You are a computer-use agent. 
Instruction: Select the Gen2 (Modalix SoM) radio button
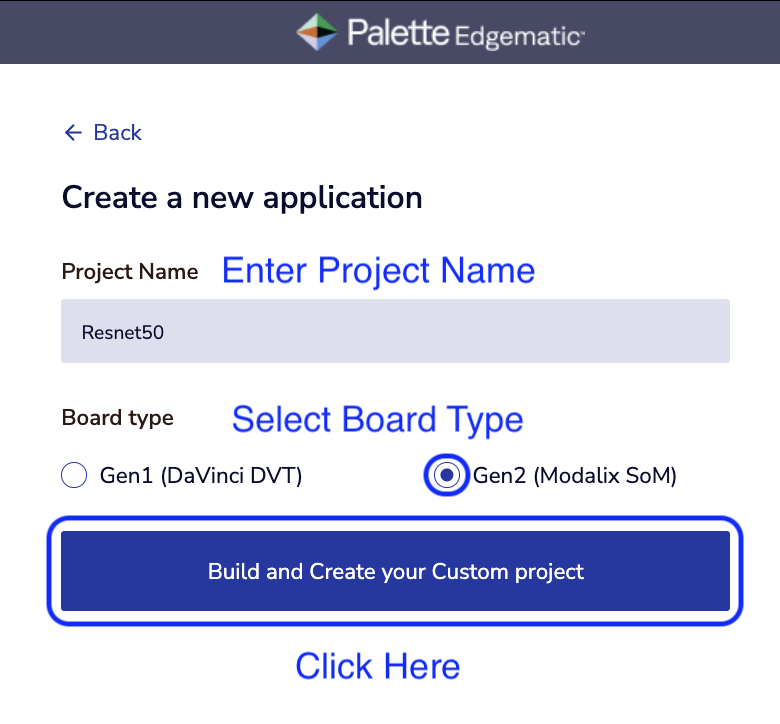click(449, 476)
